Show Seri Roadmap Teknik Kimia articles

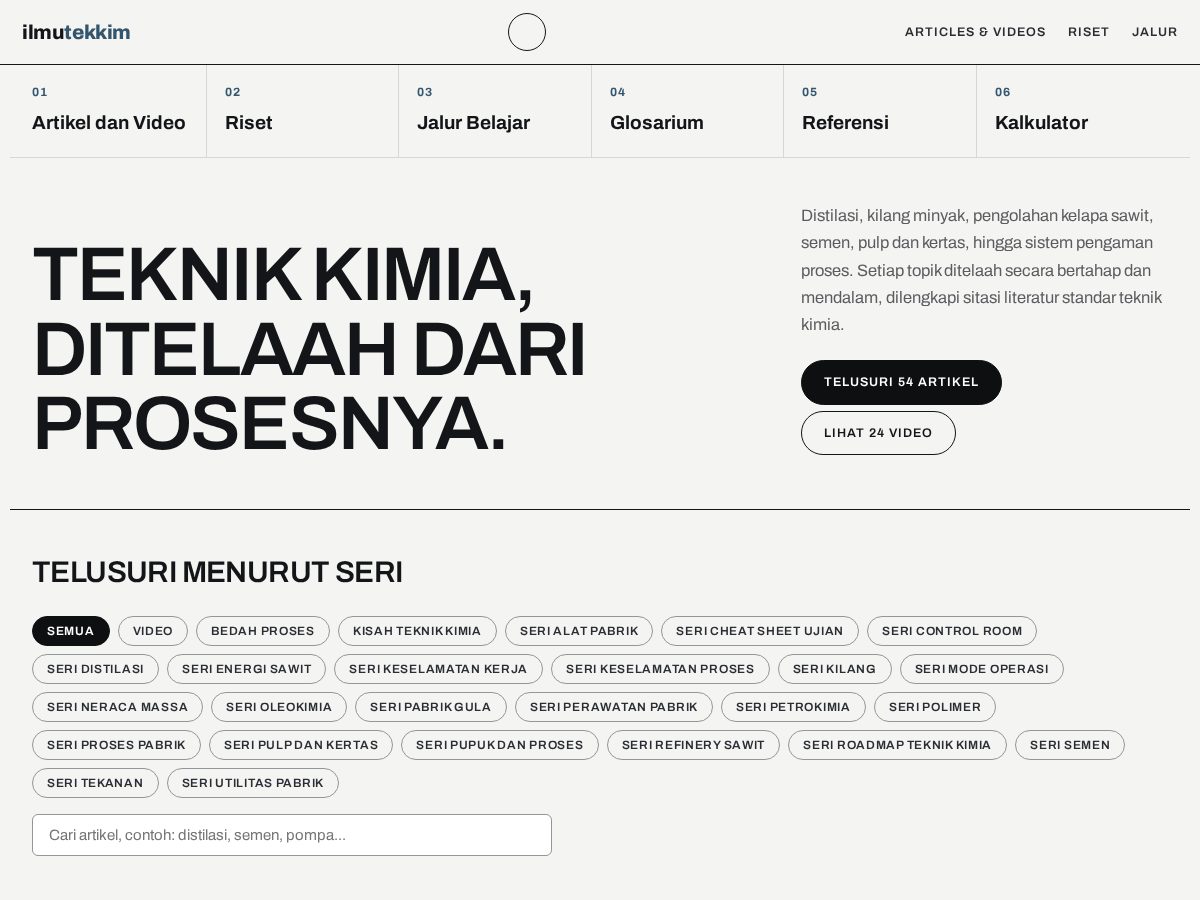pos(897,745)
